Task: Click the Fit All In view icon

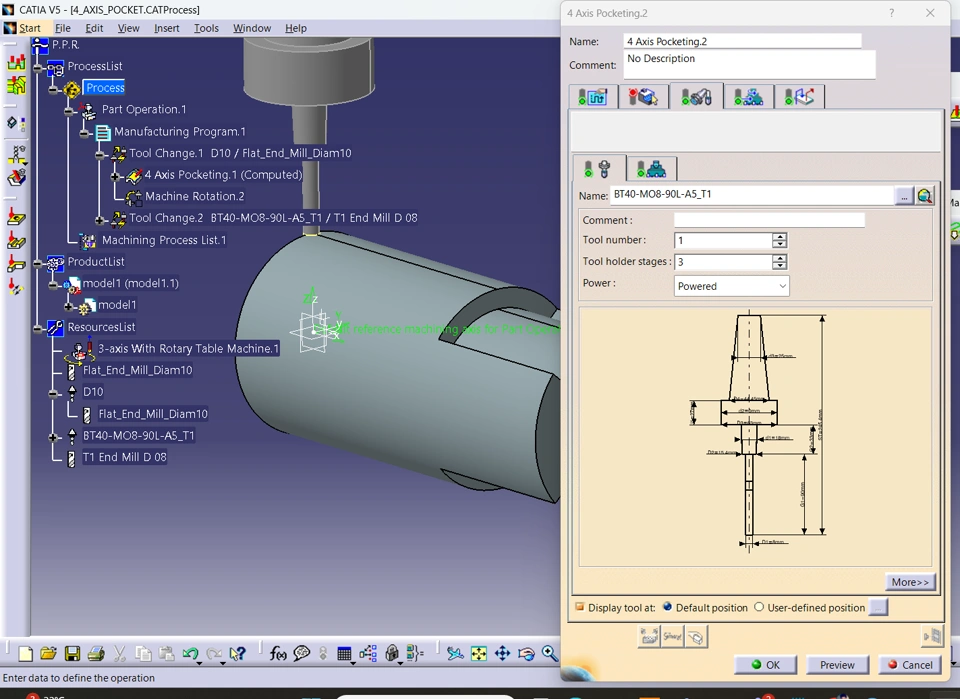Action: point(479,654)
